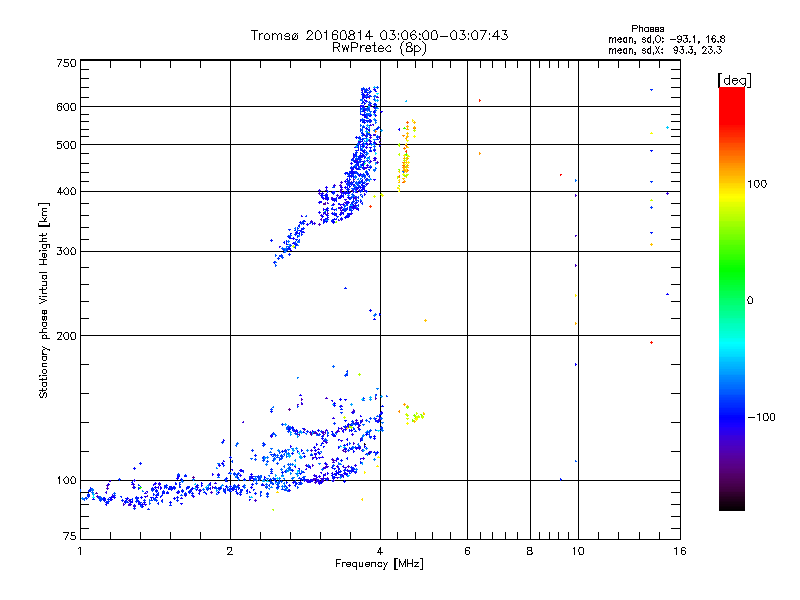Viewport: 800px width, 600px height.
Task: Click the colorbar tick label "0"
Action: [750, 301]
